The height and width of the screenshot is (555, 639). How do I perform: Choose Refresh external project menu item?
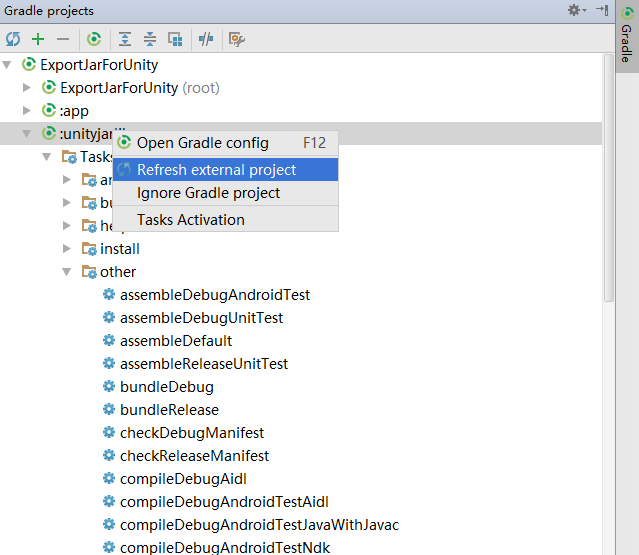[x=225, y=170]
